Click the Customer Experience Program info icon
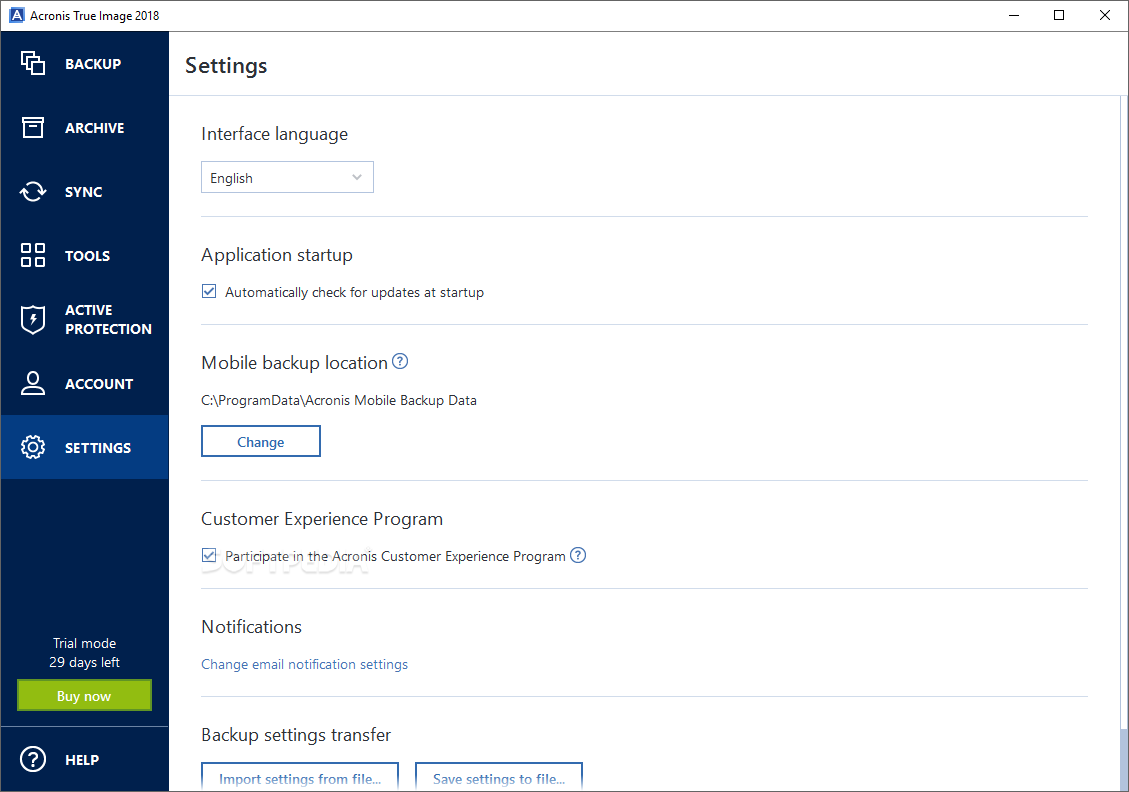 coord(578,555)
